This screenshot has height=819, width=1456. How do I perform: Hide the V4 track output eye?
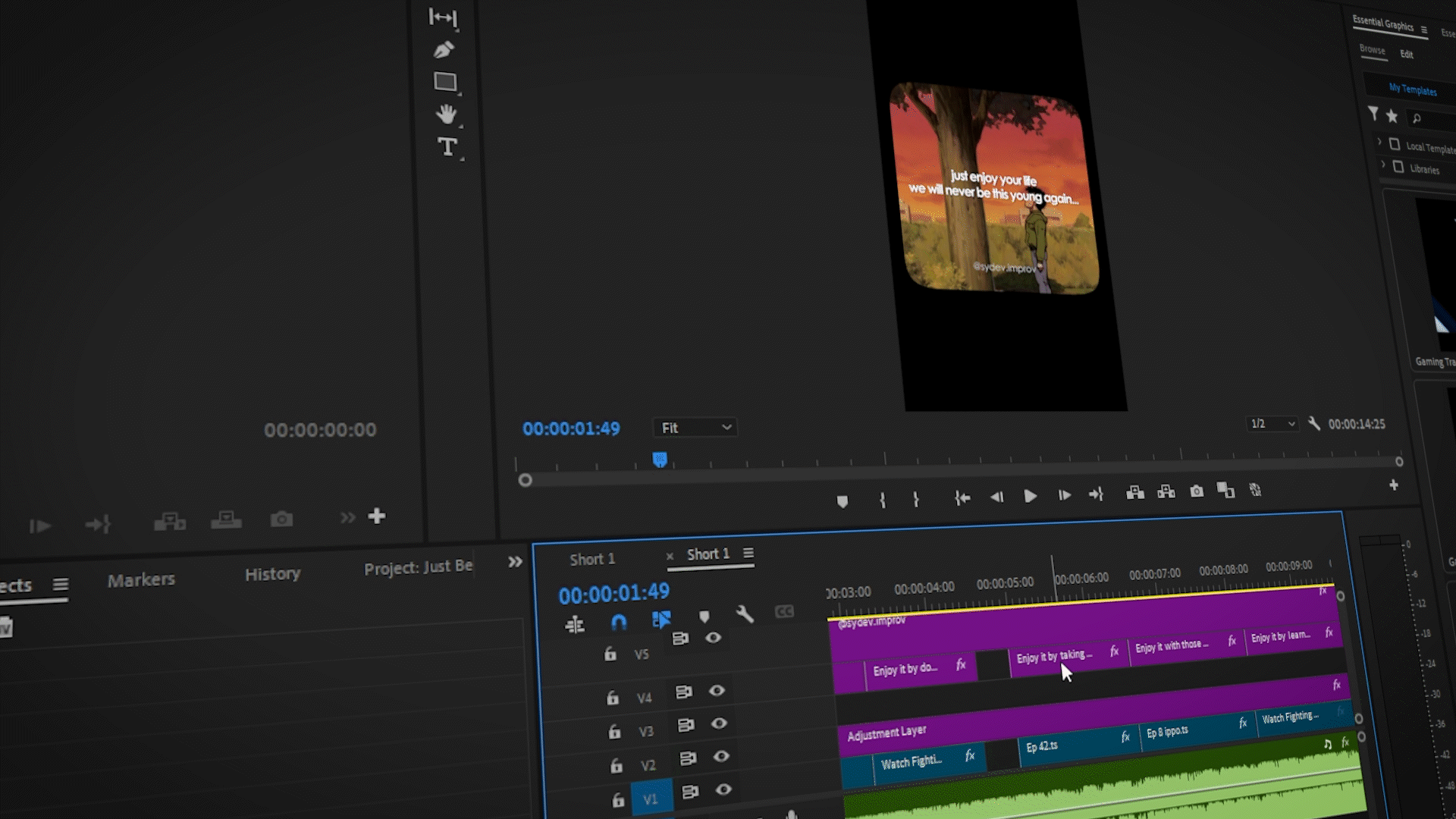[x=717, y=691]
